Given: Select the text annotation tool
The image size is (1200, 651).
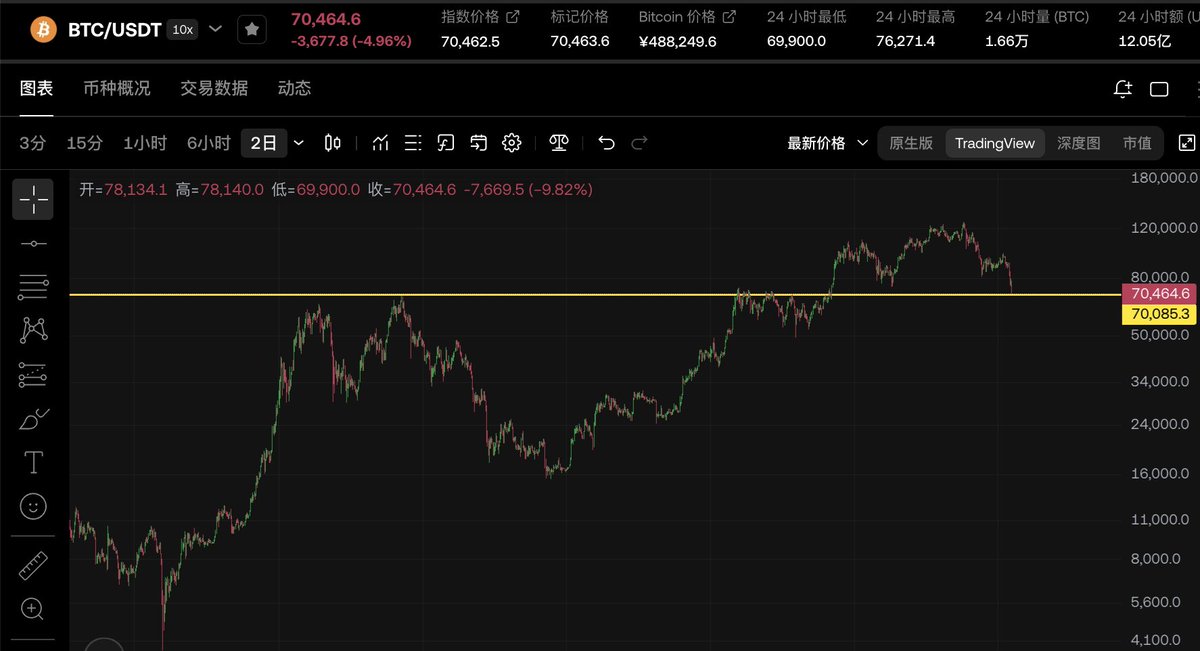Looking at the screenshot, I should coord(33,462).
